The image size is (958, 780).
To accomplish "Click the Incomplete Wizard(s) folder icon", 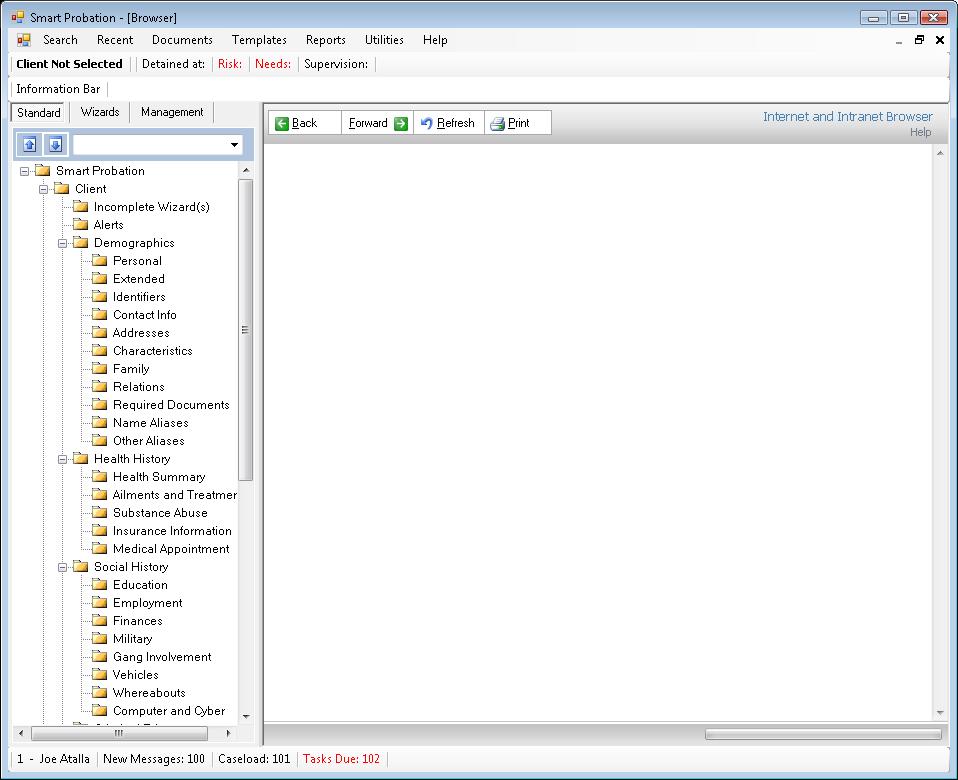I will coord(81,206).
